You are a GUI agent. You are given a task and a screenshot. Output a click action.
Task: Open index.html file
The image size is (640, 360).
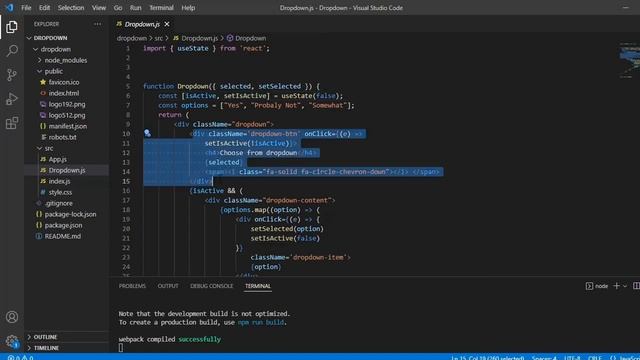click(x=64, y=93)
